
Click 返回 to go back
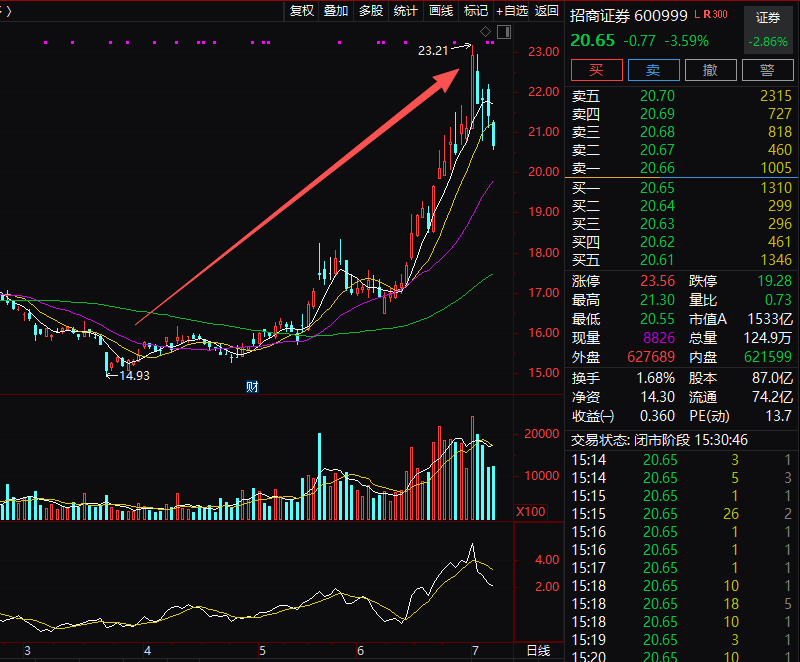coord(546,11)
